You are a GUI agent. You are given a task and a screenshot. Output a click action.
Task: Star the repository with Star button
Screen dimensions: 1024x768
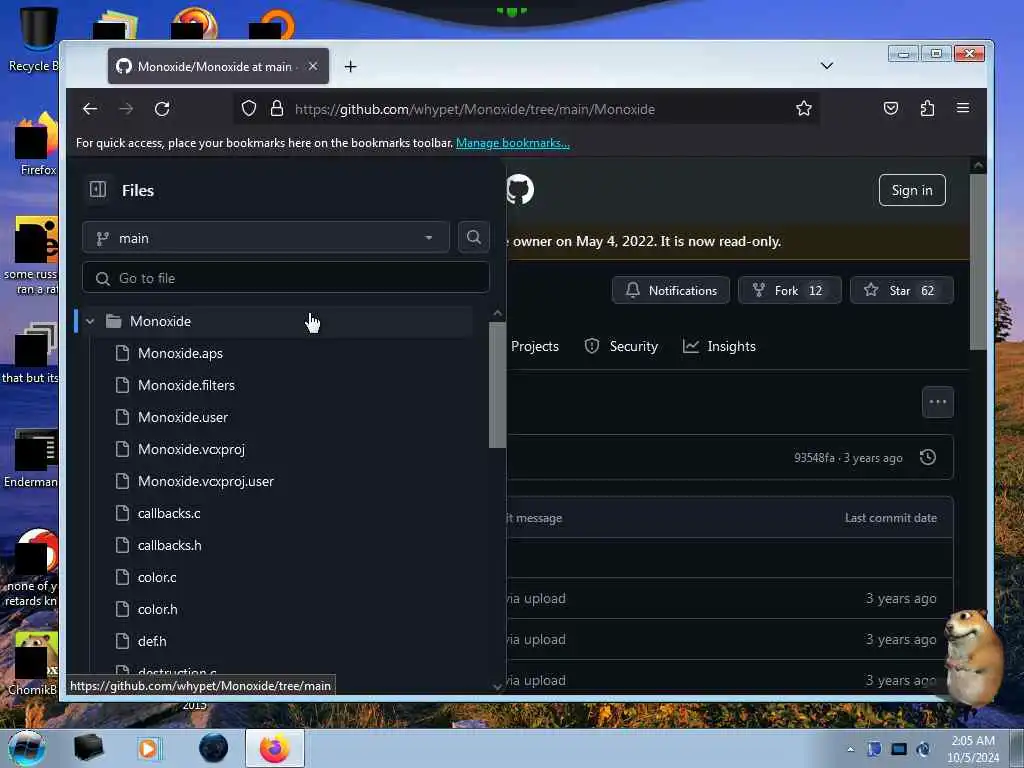click(x=901, y=291)
